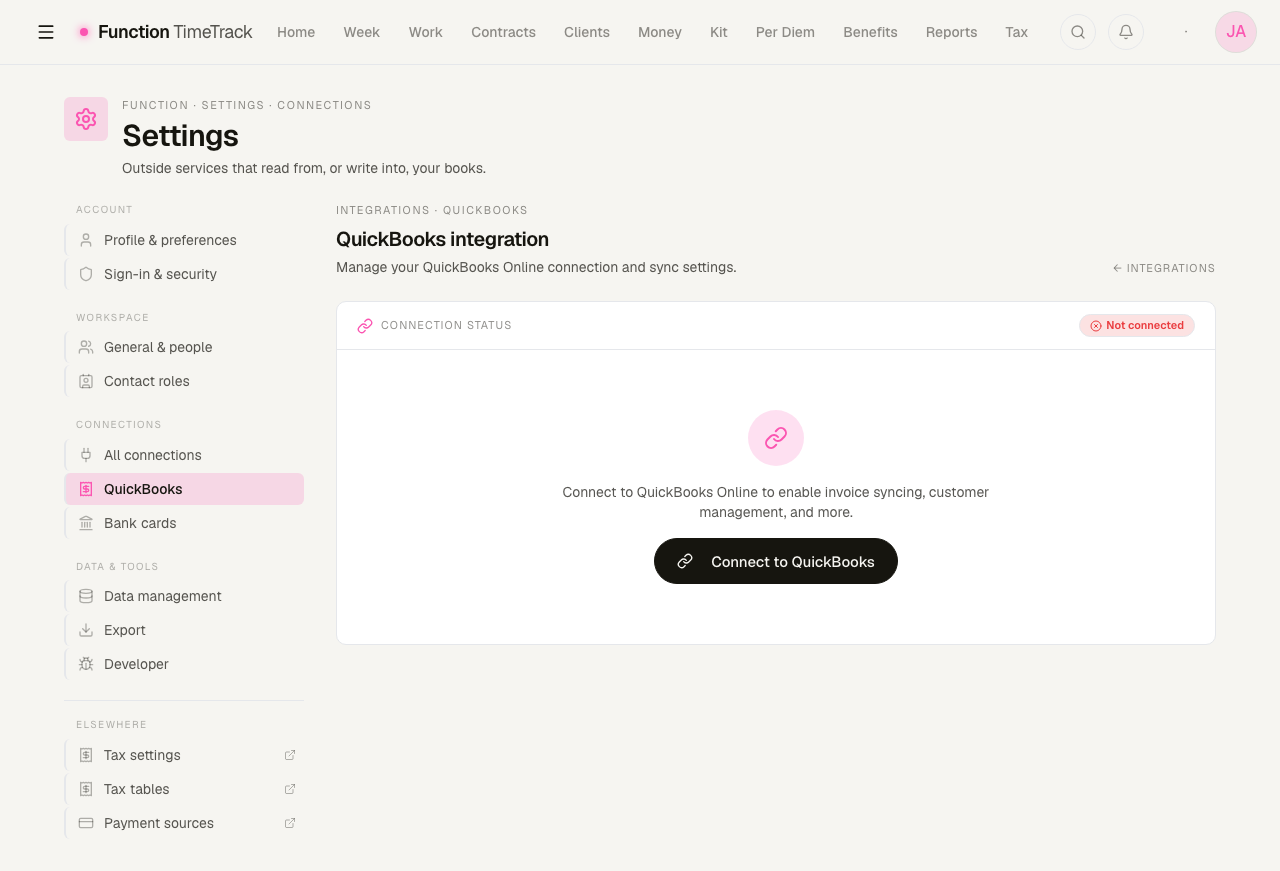Open the Kit nav item
The height and width of the screenshot is (871, 1280).
[719, 32]
